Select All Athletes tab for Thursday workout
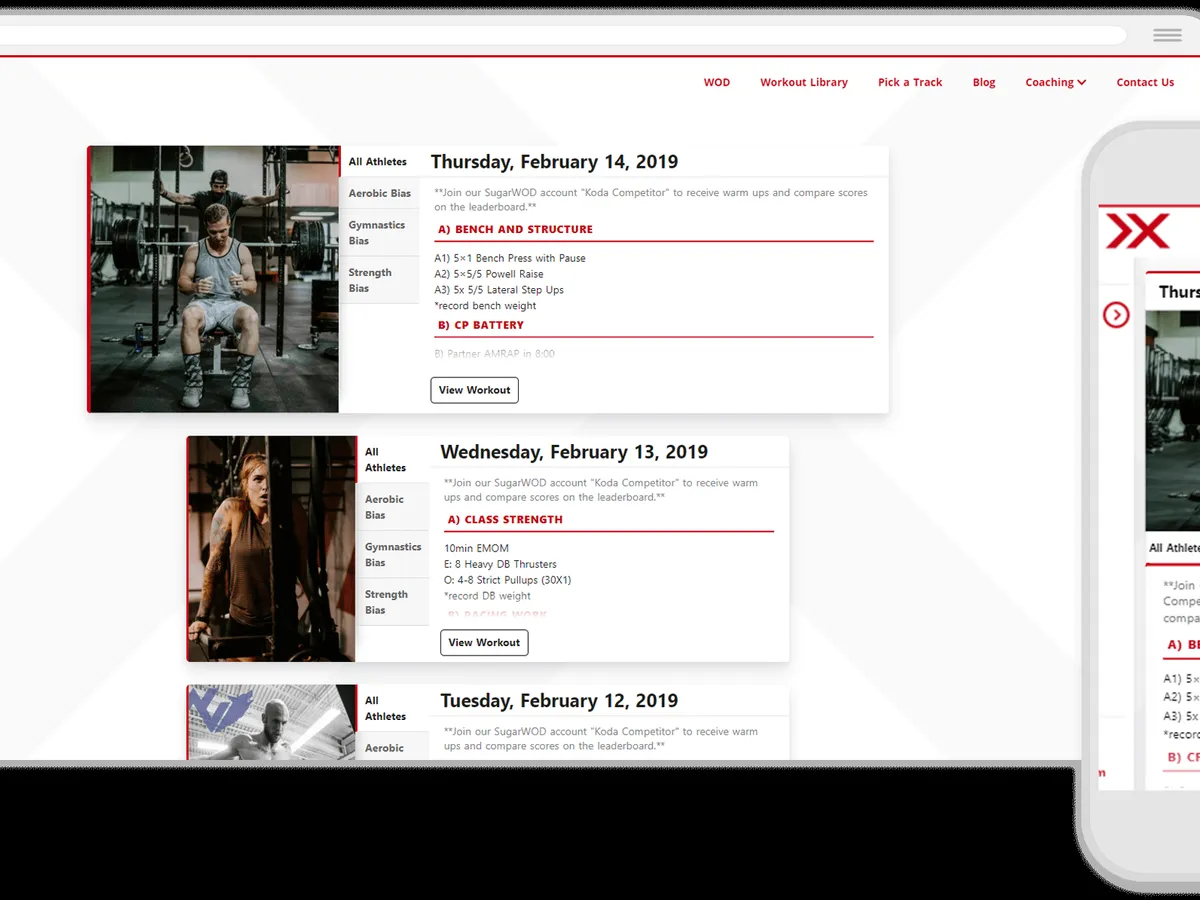The image size is (1200, 900). [x=380, y=162]
